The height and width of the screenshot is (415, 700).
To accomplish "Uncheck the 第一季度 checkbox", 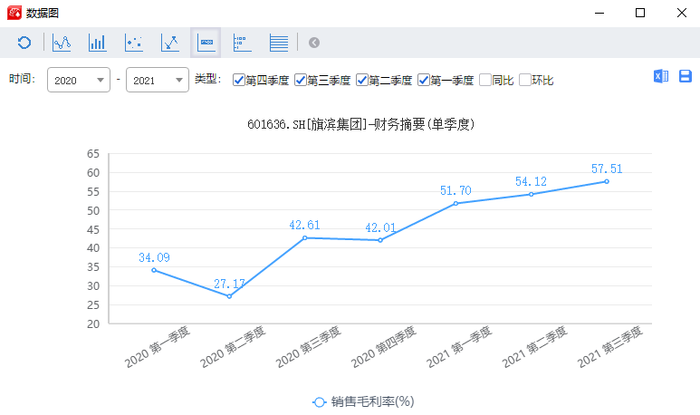I will coord(423,80).
